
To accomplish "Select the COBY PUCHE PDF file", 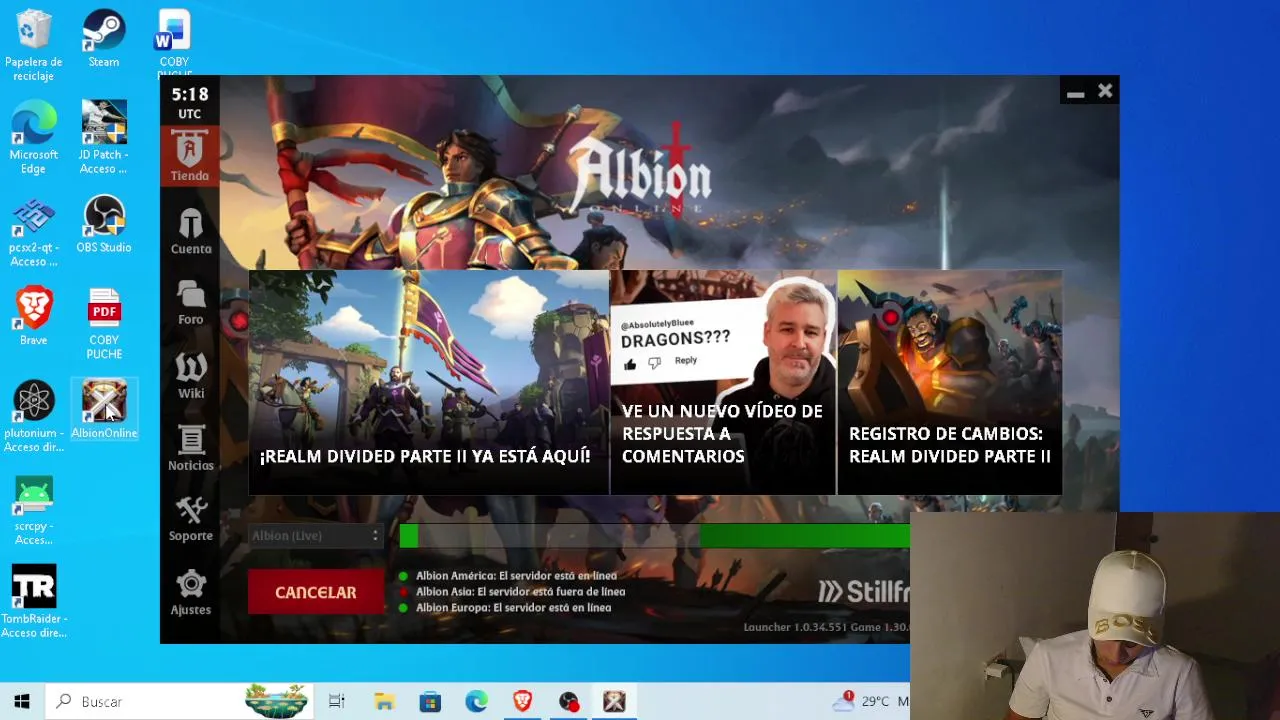I will 104,324.
